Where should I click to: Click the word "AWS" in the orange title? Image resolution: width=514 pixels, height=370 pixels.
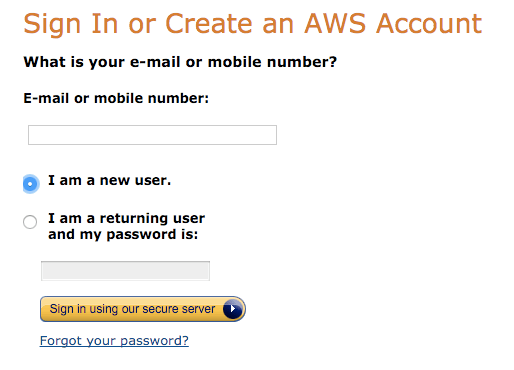click(x=335, y=24)
